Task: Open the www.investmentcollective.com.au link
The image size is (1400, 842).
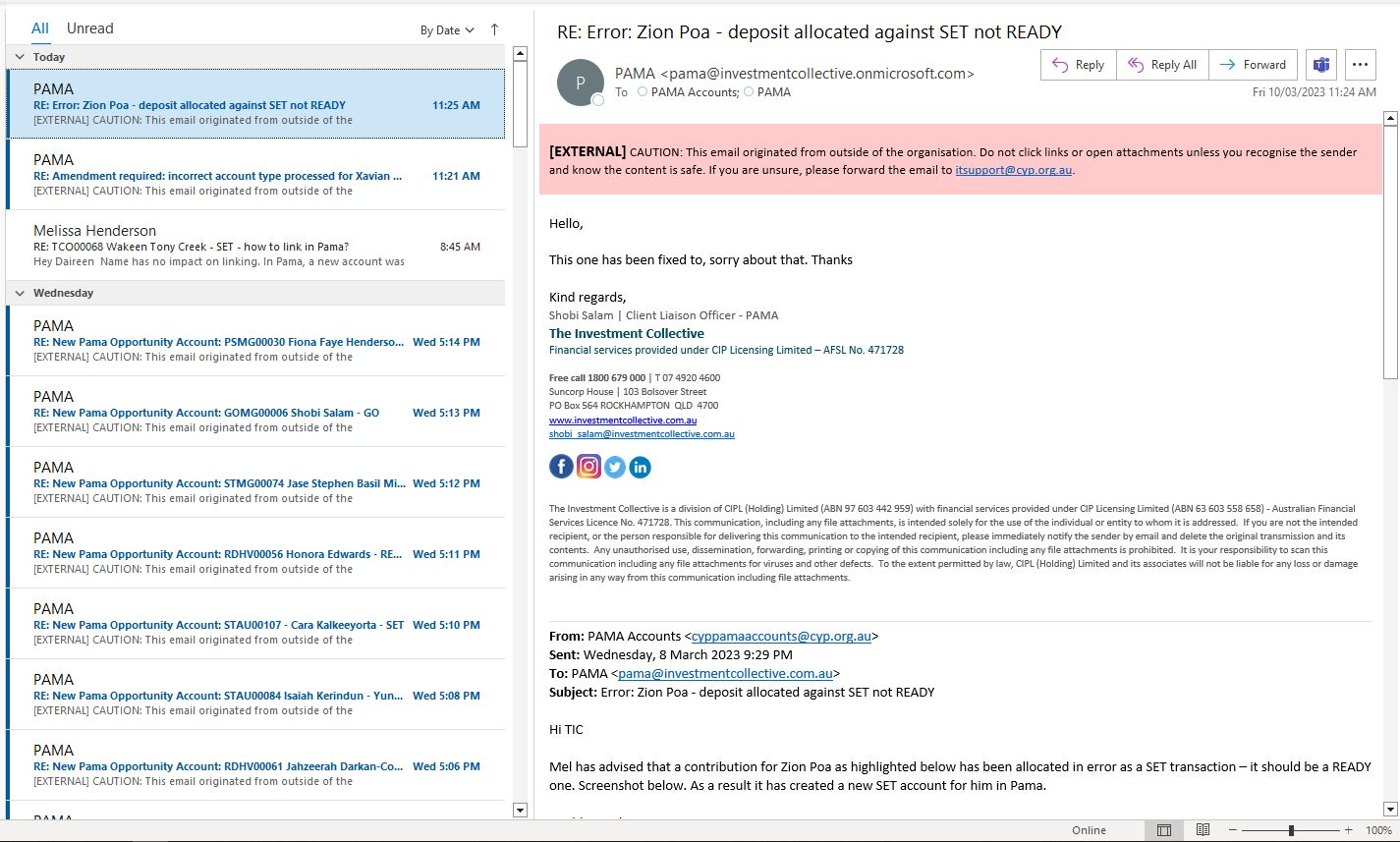Action: (x=623, y=421)
